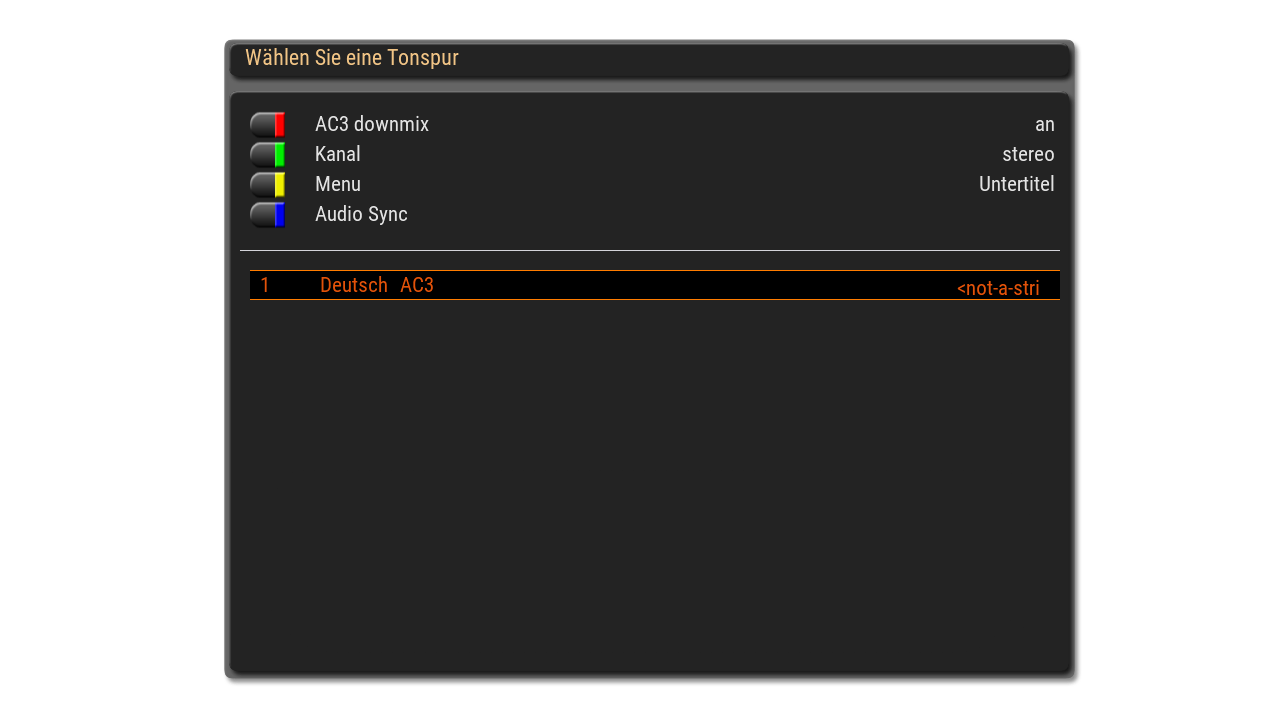Viewport: 1280px width, 720px height.
Task: Switch to Untertitel selection
Action: 1016,185
